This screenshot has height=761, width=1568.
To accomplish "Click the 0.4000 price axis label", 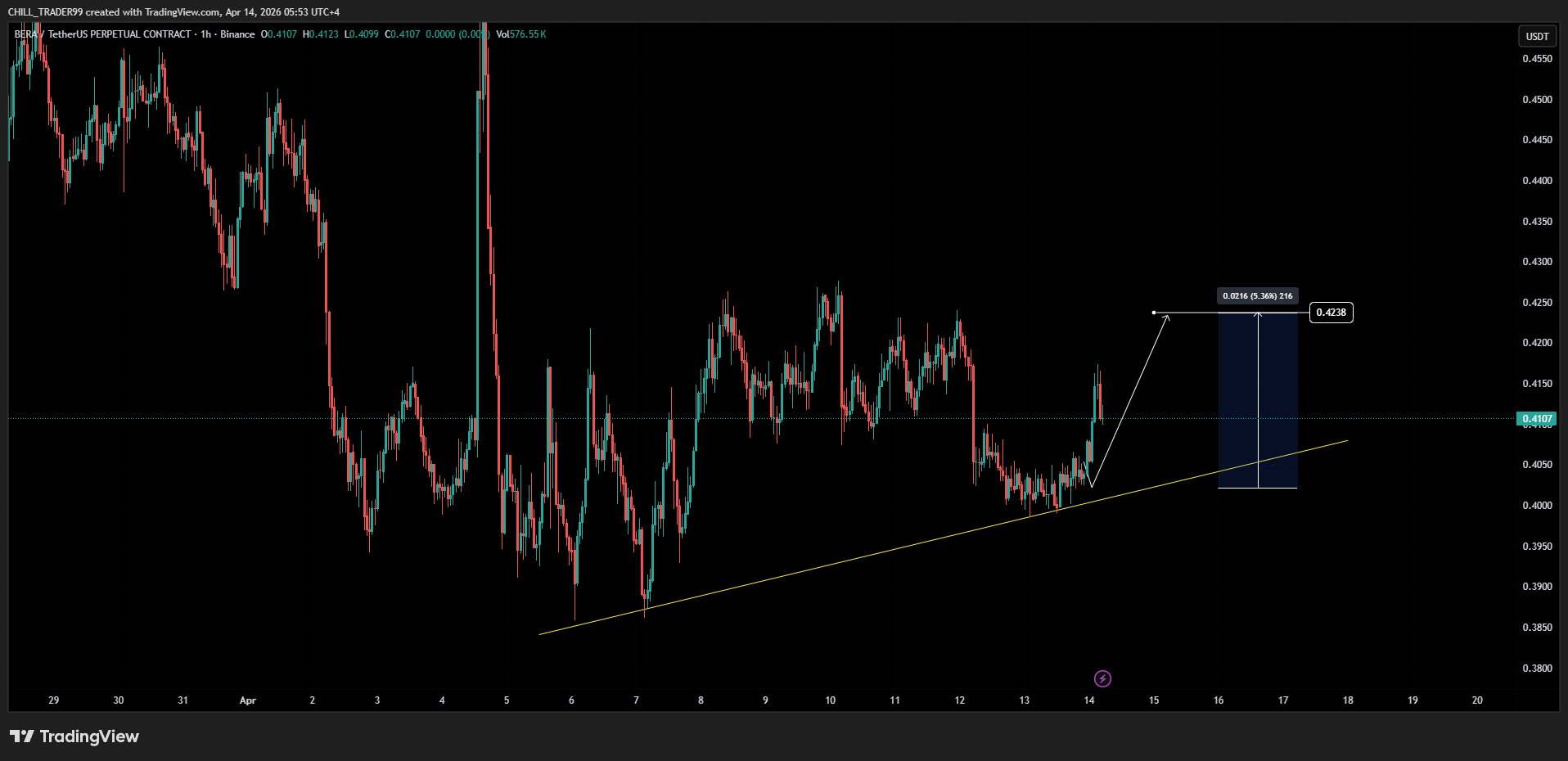I will click(1537, 506).
